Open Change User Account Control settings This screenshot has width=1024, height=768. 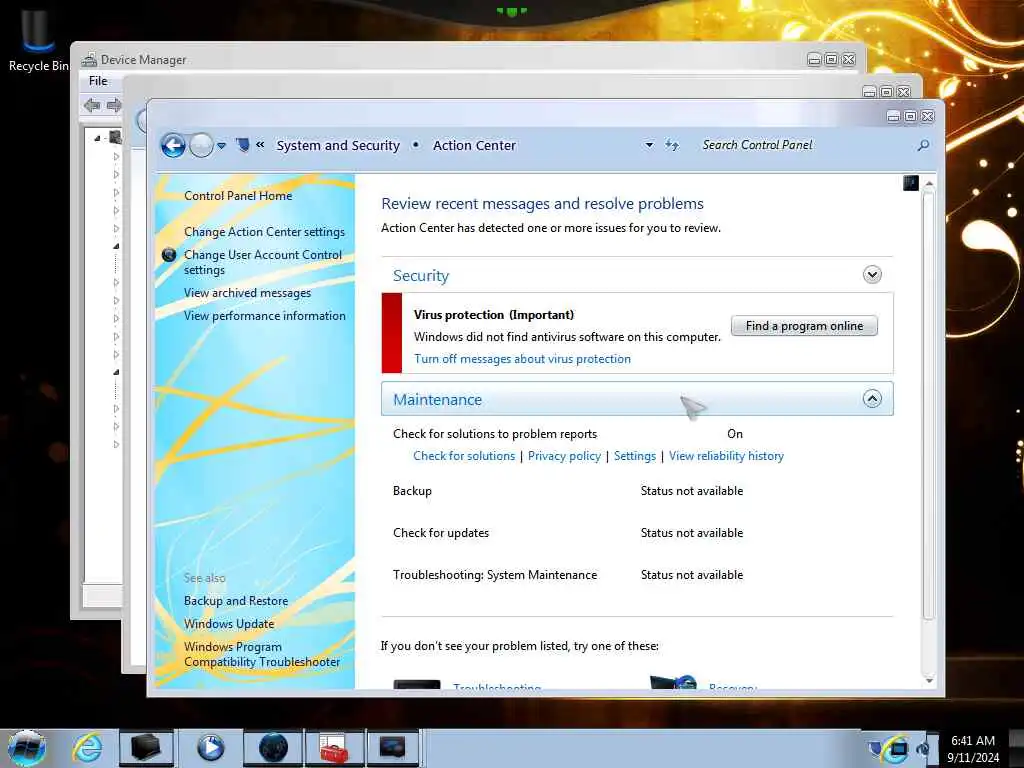click(x=263, y=262)
